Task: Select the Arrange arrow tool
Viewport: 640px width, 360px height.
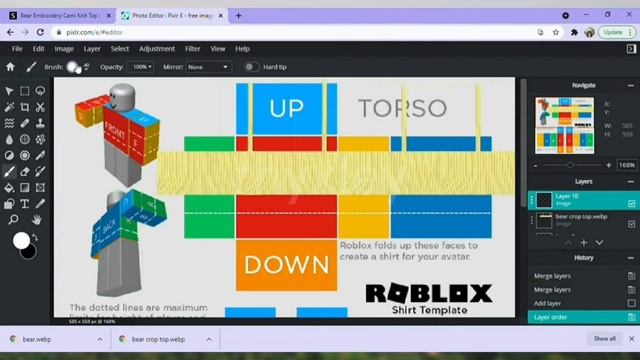Action: (x=9, y=91)
